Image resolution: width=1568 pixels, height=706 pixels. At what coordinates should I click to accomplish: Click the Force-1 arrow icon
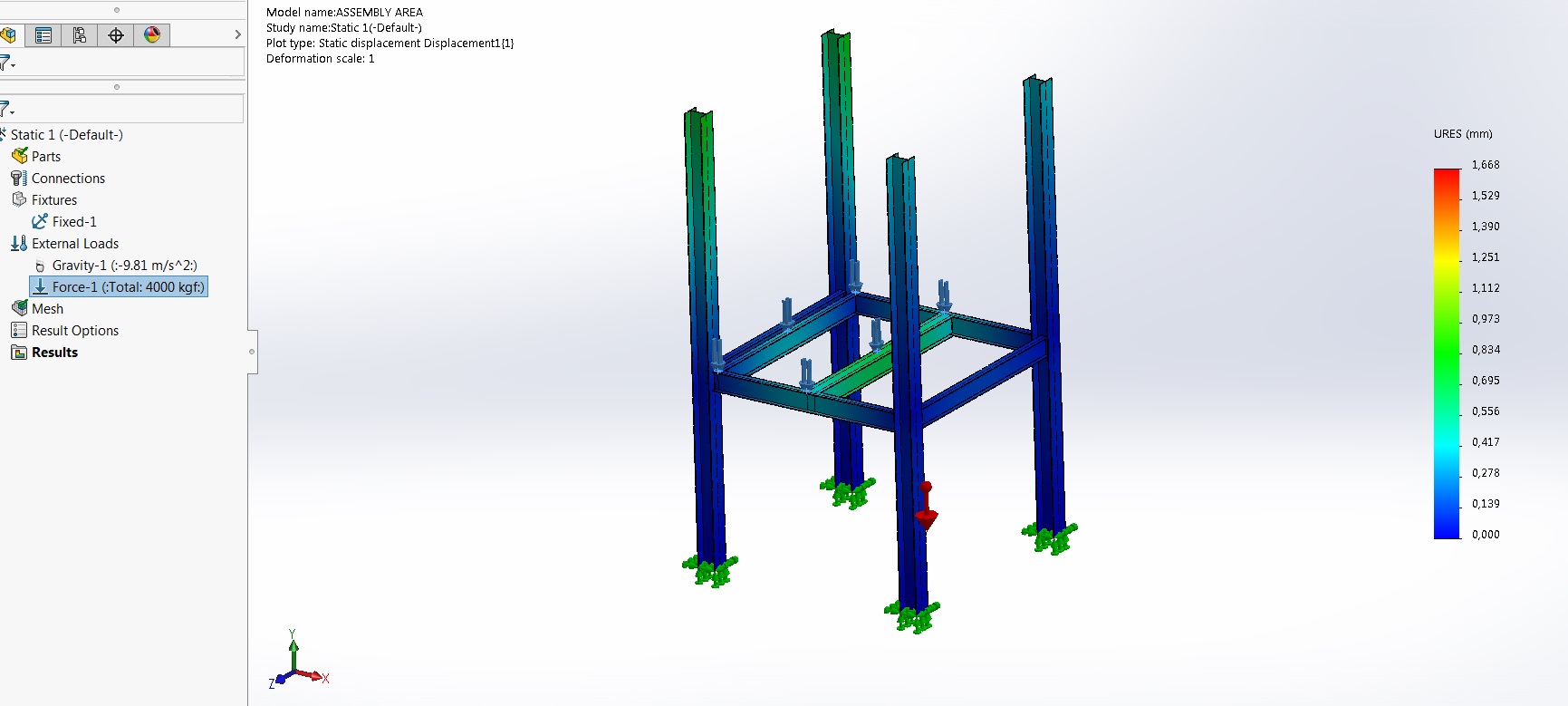click(40, 287)
